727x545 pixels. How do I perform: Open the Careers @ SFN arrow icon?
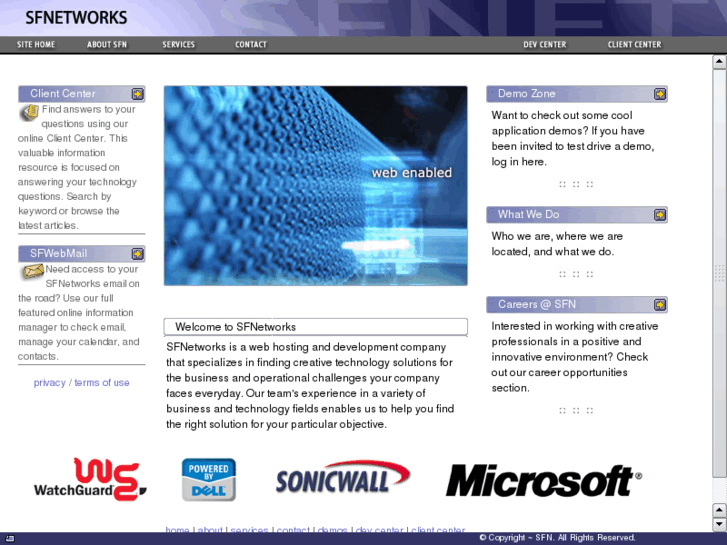coord(660,305)
